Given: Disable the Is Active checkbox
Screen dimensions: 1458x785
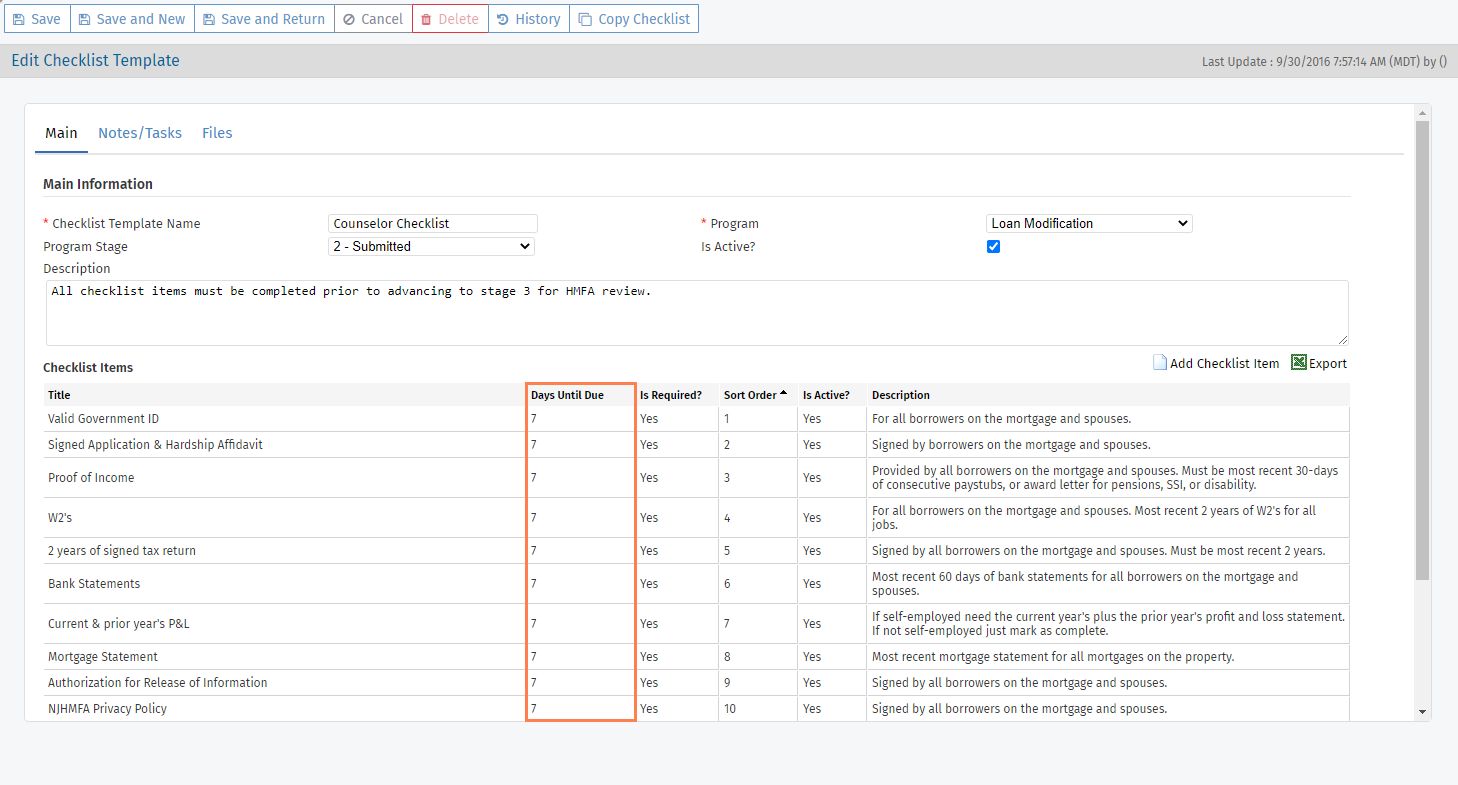Looking at the screenshot, I should pos(993,246).
